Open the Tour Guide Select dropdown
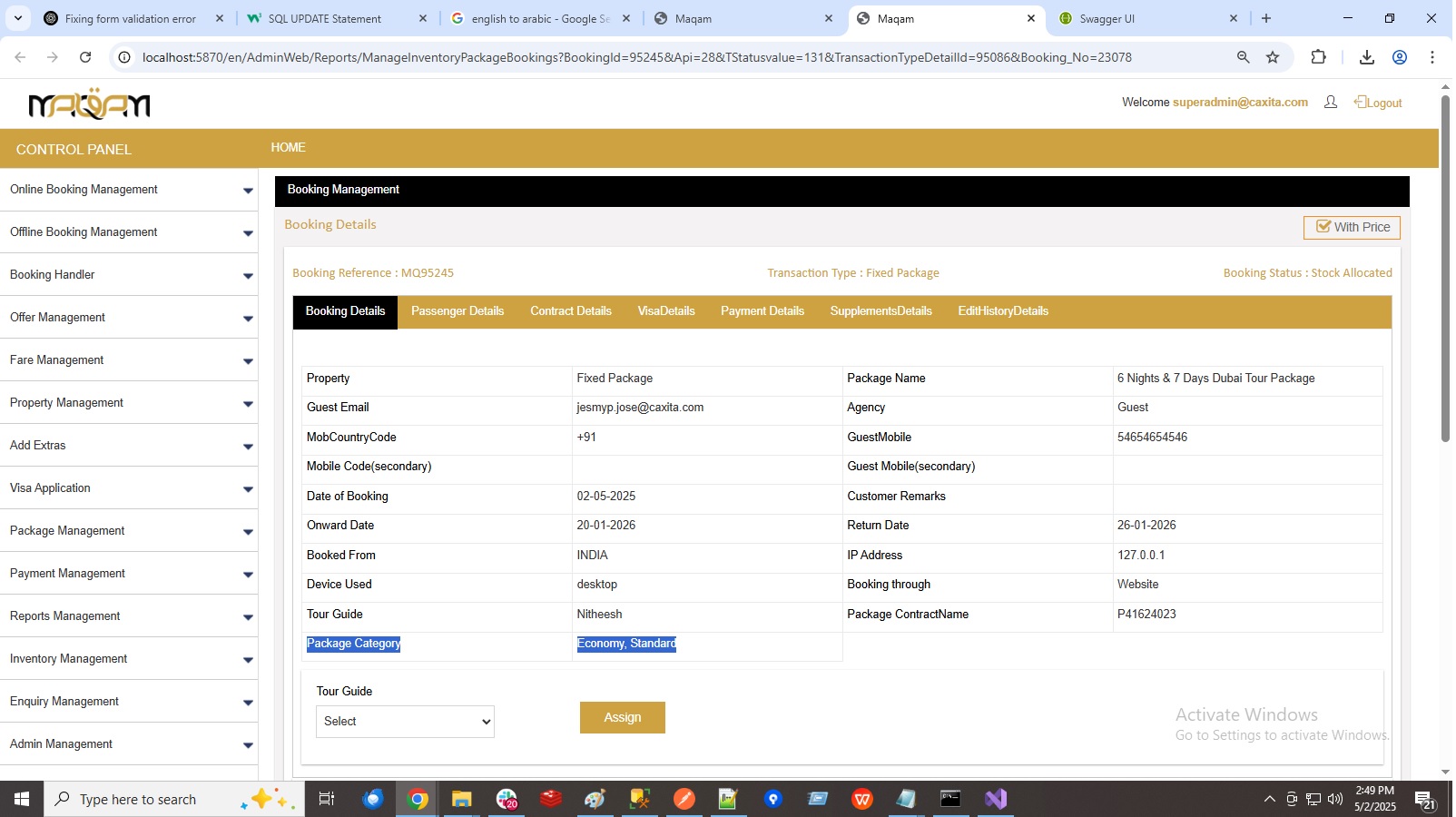 pyautogui.click(x=405, y=722)
